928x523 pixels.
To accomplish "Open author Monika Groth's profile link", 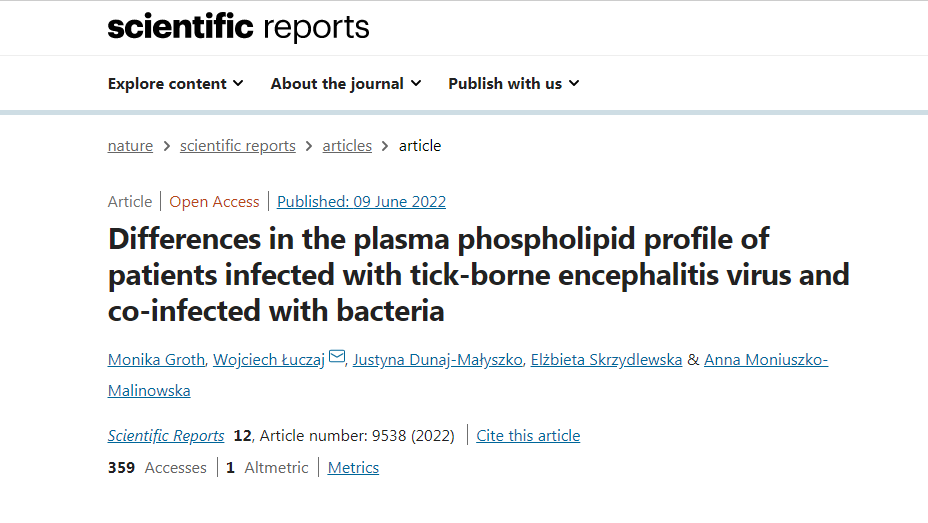I will [x=153, y=360].
